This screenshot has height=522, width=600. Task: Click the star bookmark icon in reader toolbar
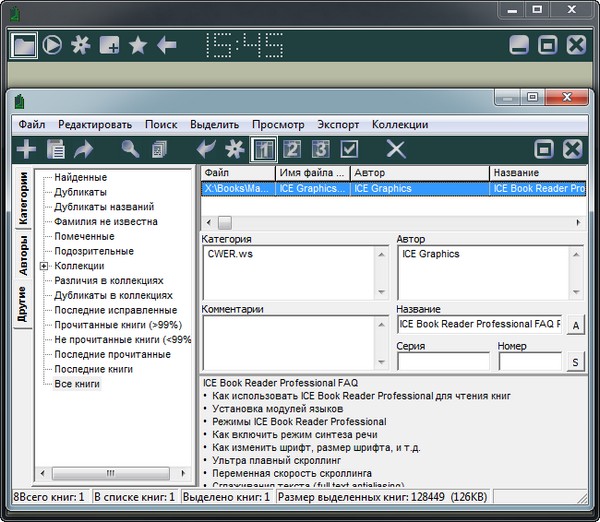[138, 45]
